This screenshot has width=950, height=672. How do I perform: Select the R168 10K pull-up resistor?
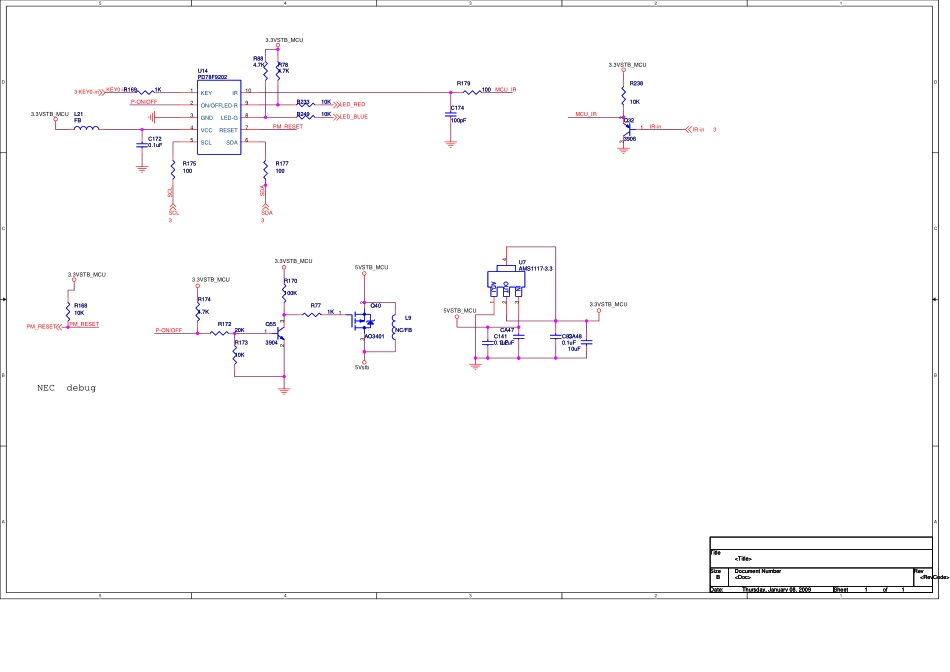pyautogui.click(x=69, y=309)
